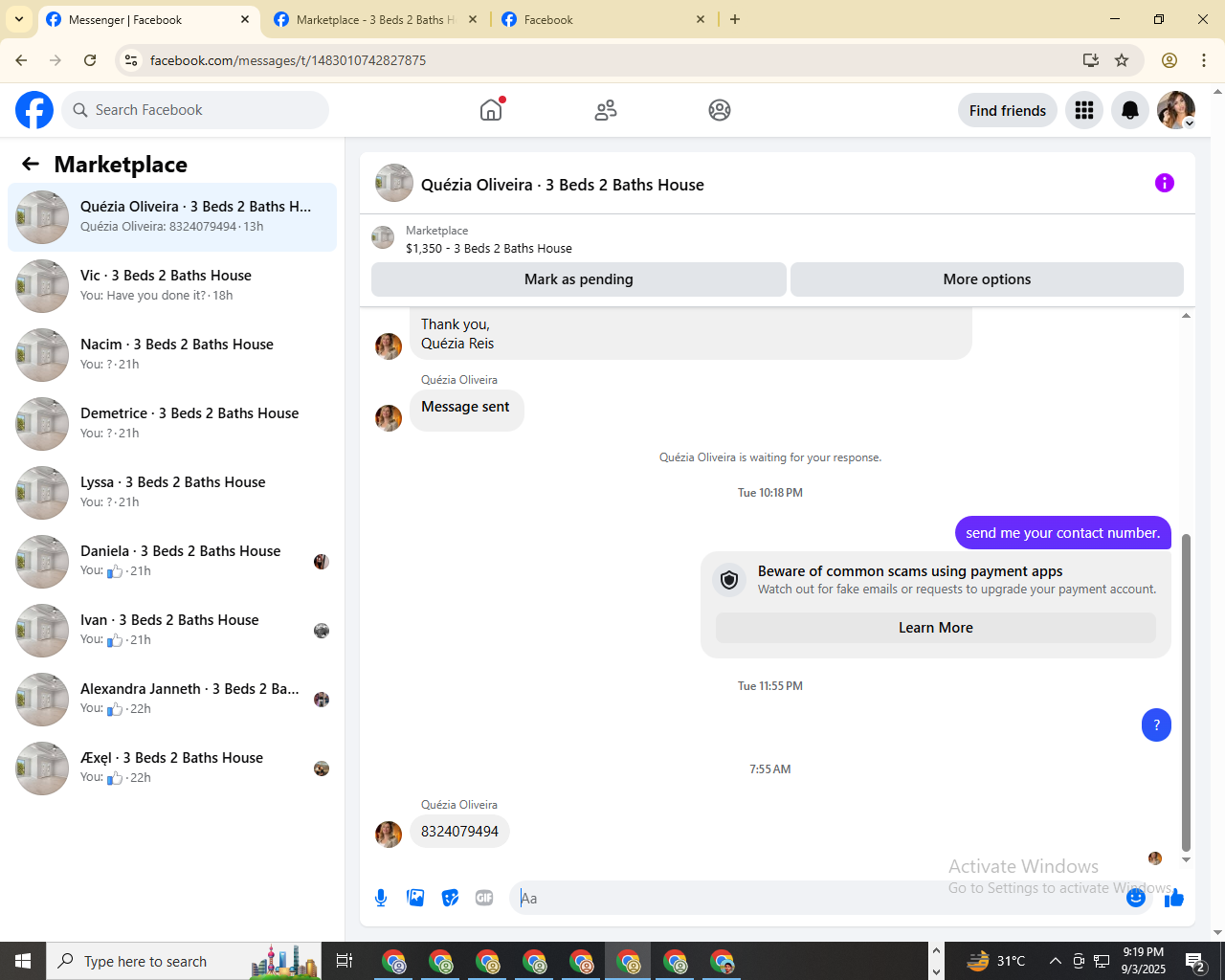1225x980 pixels.
Task: Choose a sticker with the sticker icon
Action: 450,898
